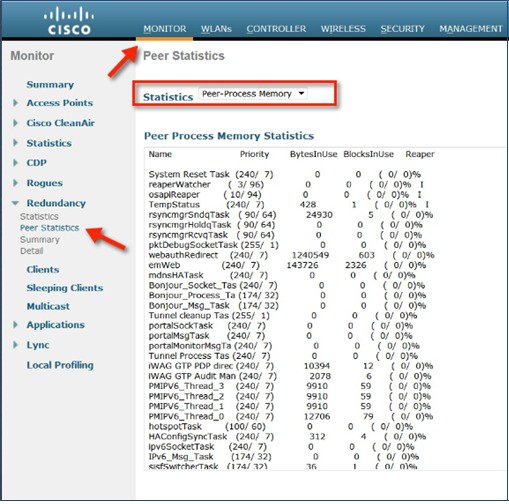Open the Clients link

point(43,269)
